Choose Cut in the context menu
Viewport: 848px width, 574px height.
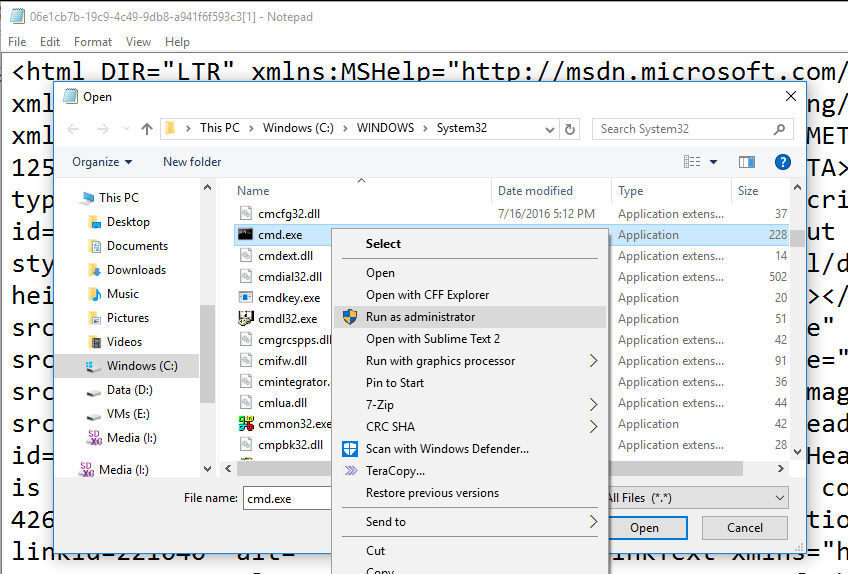click(469, 551)
